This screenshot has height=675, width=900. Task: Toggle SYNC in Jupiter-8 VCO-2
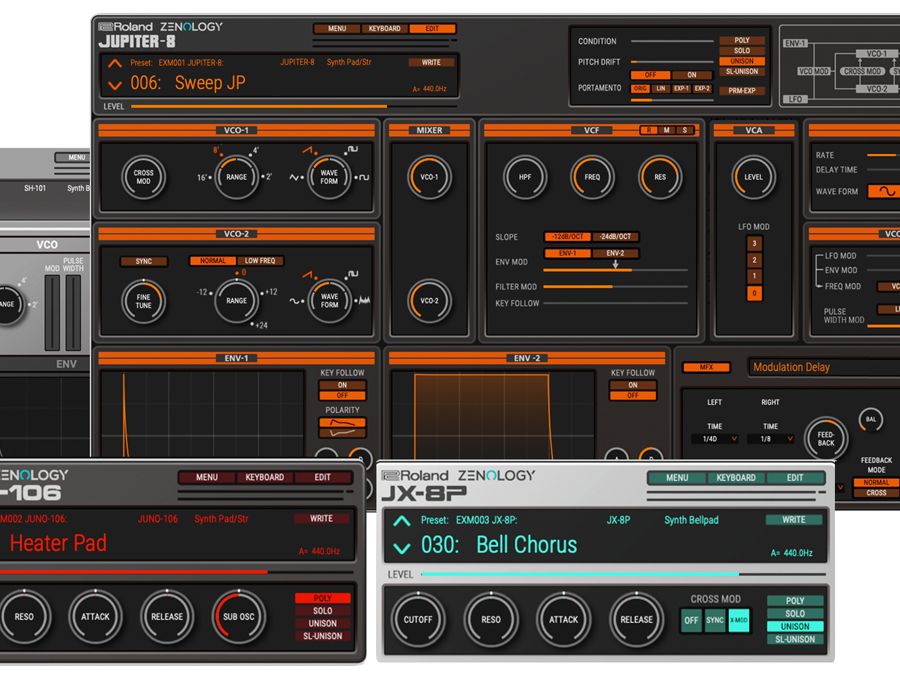[x=143, y=261]
